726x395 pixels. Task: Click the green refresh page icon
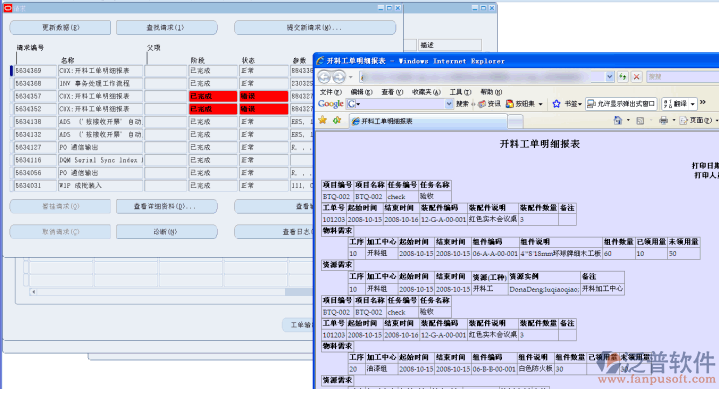pyautogui.click(x=623, y=77)
